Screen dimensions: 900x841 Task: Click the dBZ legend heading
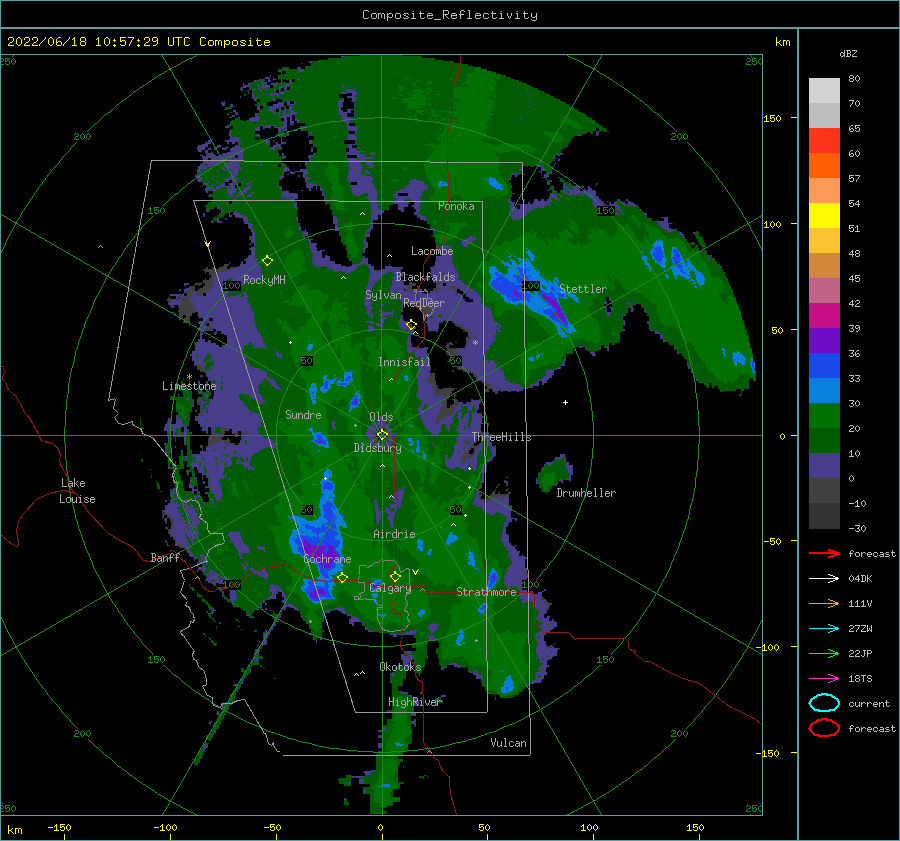[x=848, y=53]
